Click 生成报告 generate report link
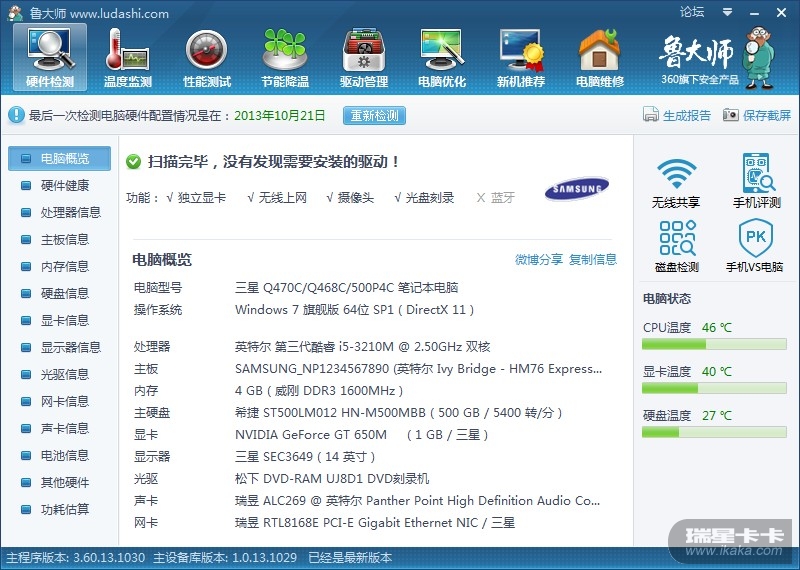The width and height of the screenshot is (800, 570). click(x=687, y=115)
